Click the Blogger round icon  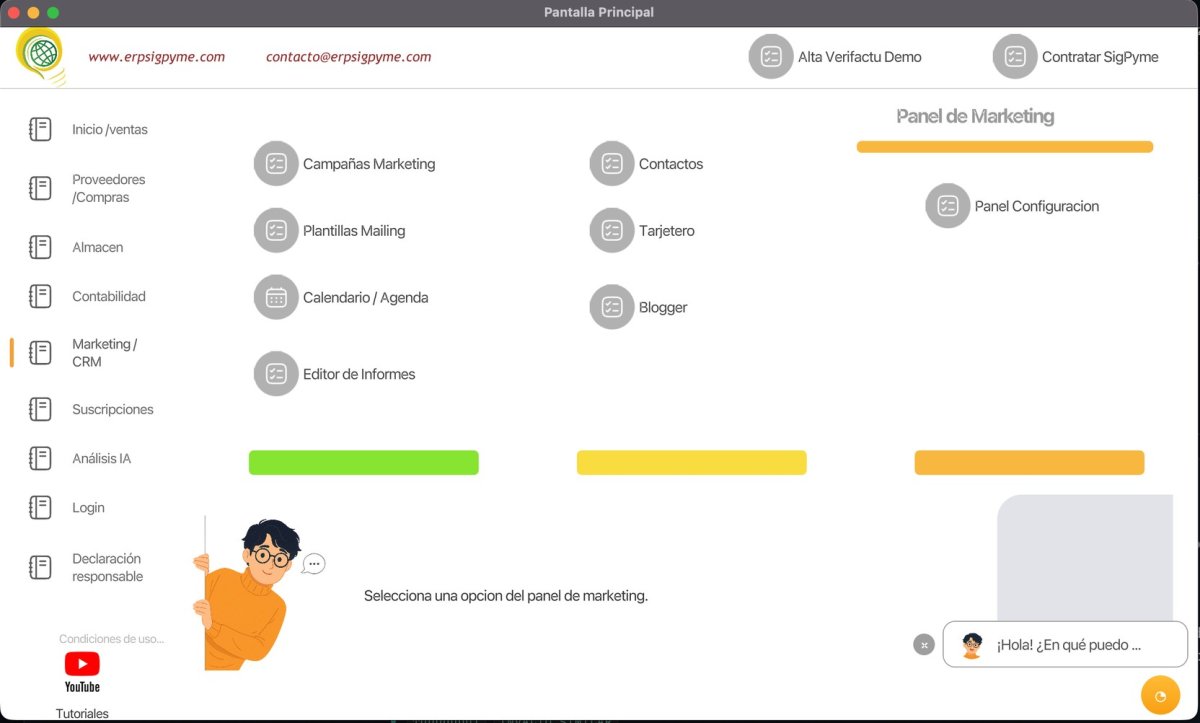coord(612,307)
